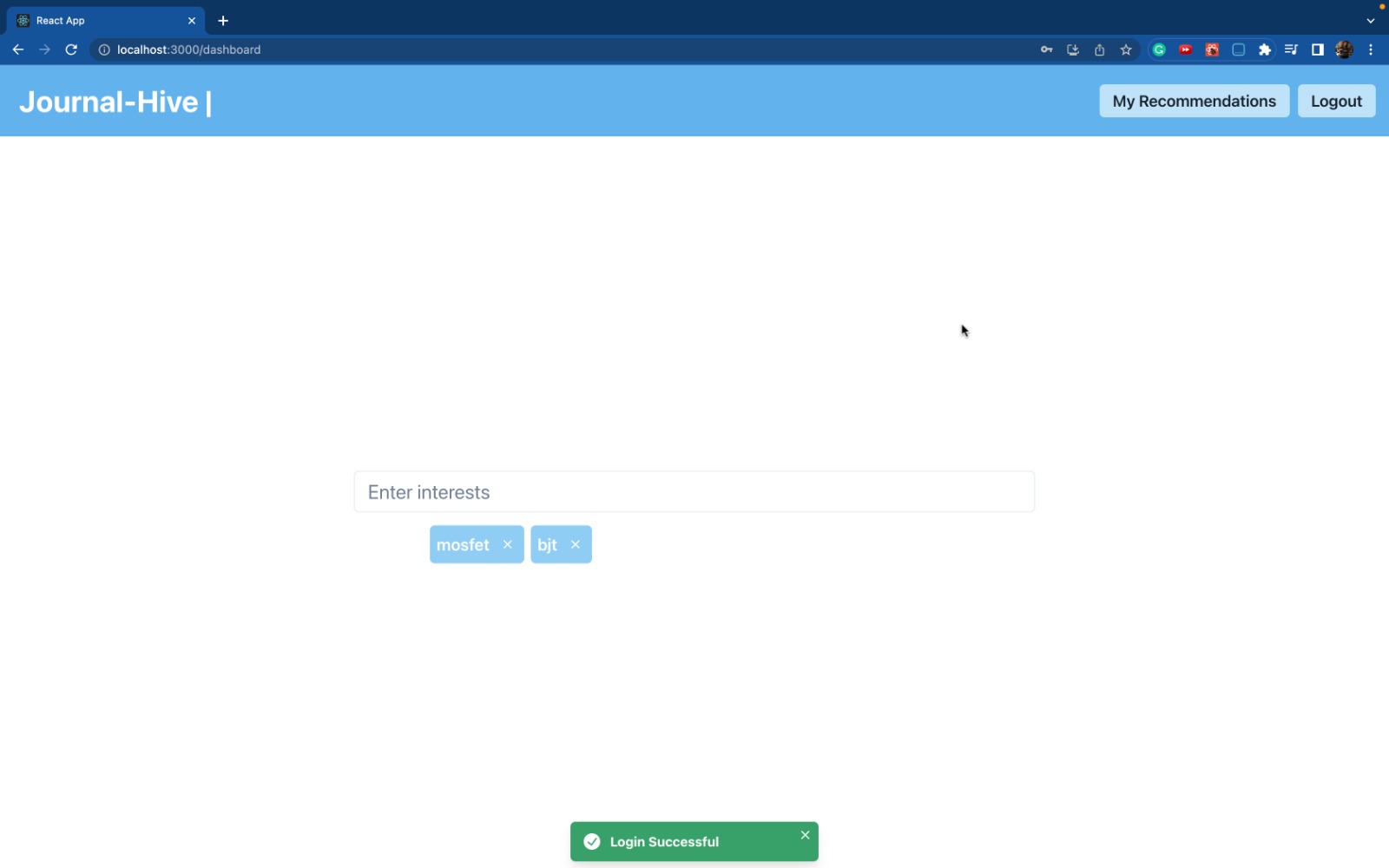
Task: Click the install app icon in address bar
Action: [x=1072, y=49]
